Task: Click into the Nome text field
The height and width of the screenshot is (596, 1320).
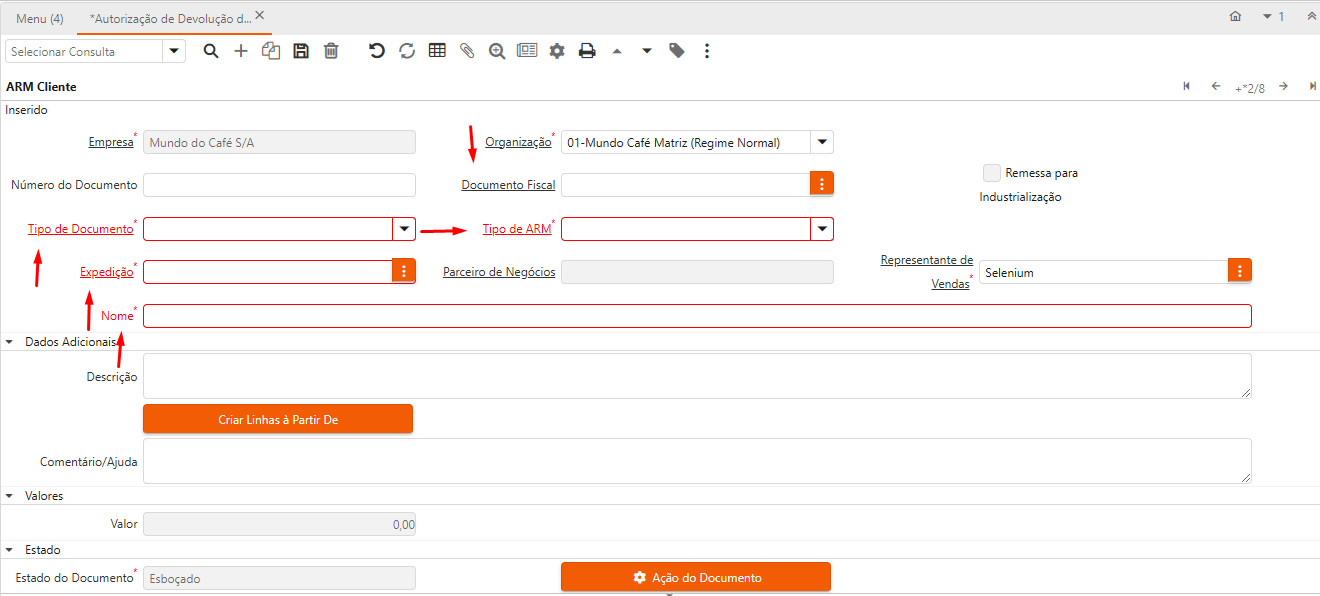Action: [697, 316]
